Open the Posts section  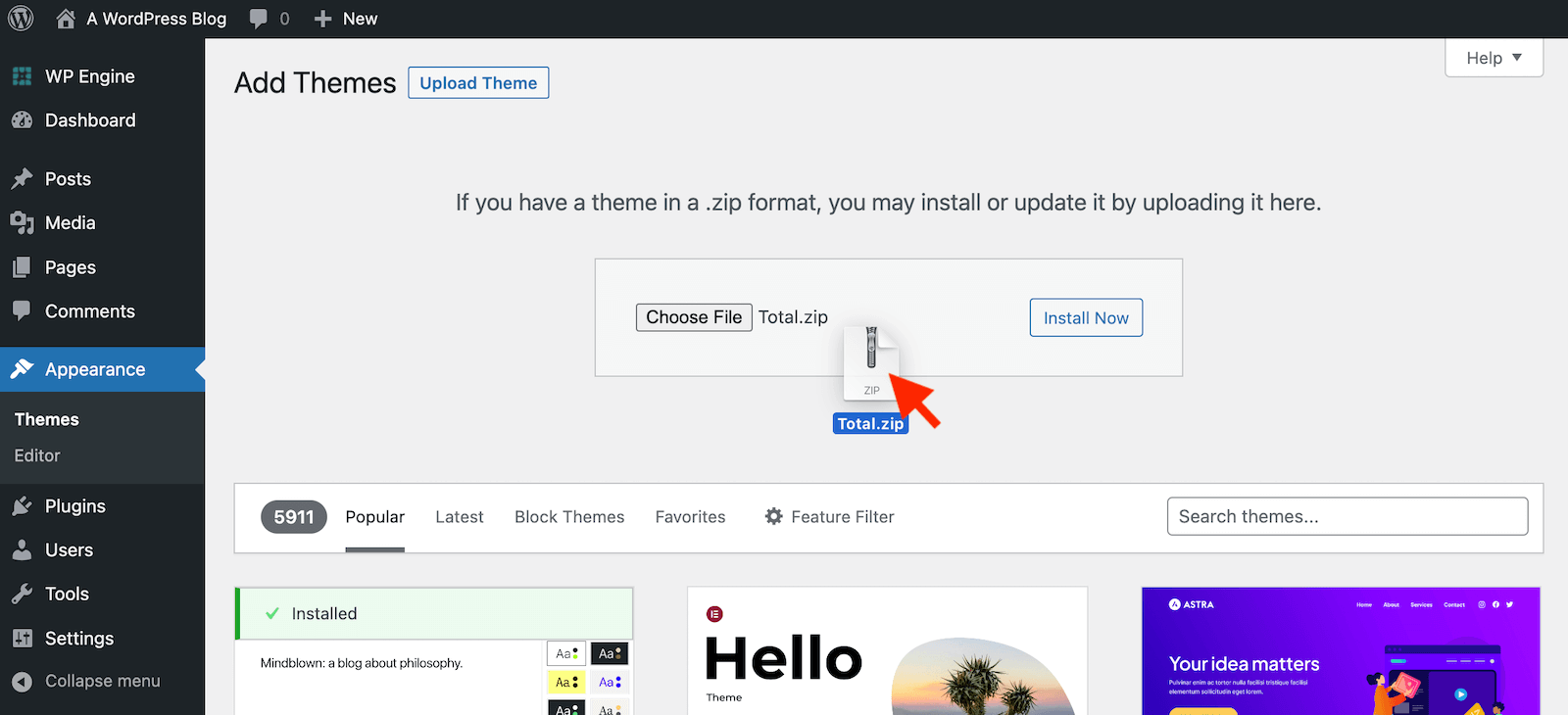(68, 179)
